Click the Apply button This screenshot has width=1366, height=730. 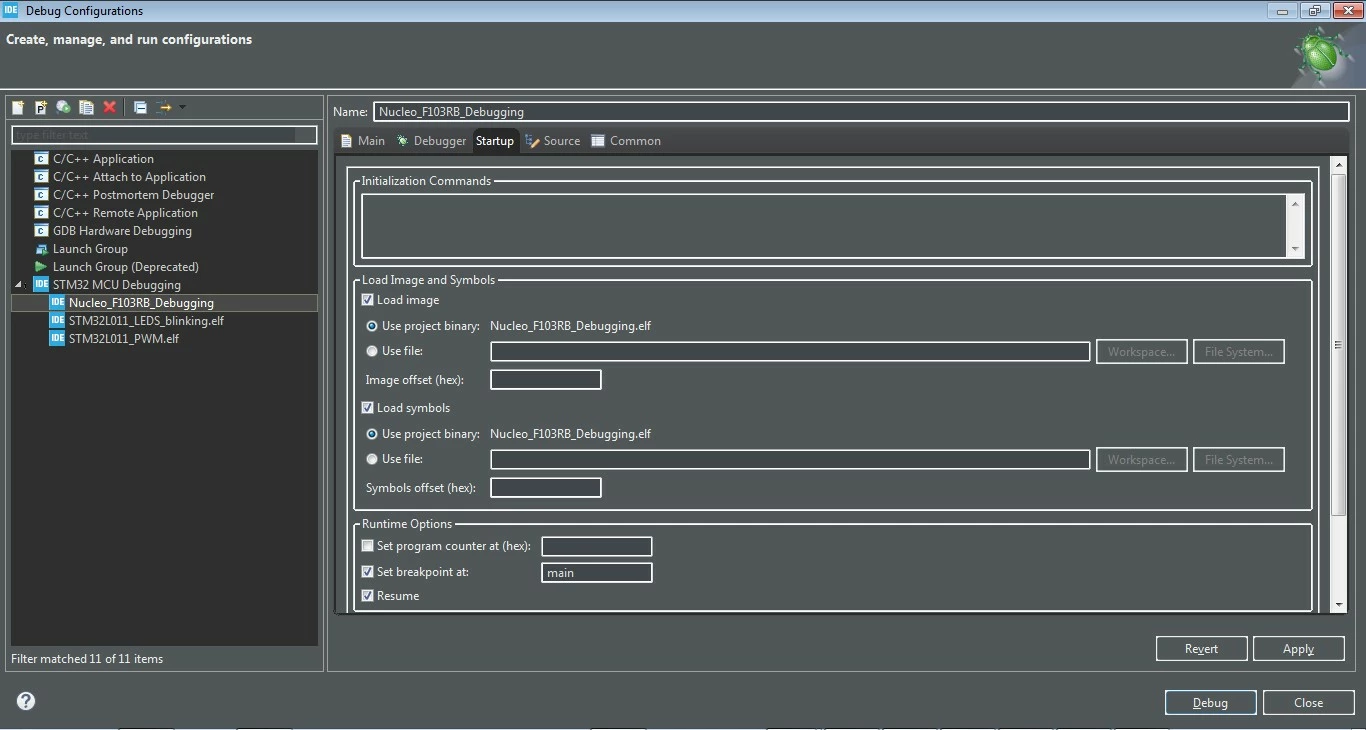tap(1298, 649)
